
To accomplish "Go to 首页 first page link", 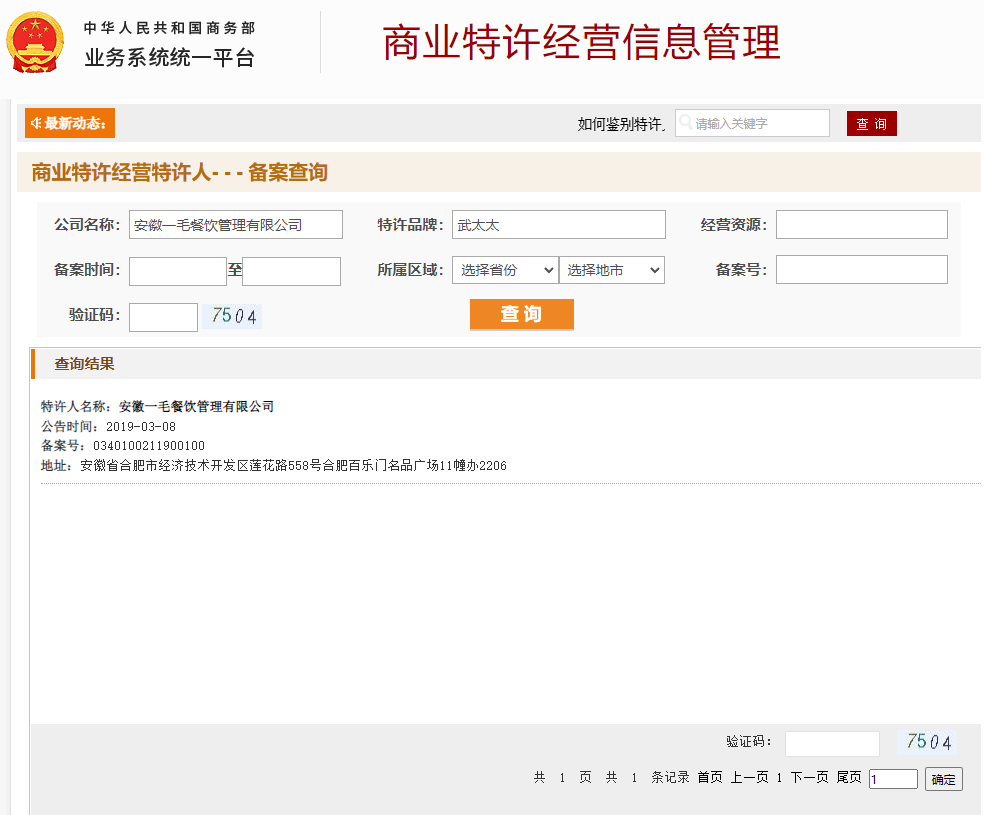I will click(x=709, y=777).
